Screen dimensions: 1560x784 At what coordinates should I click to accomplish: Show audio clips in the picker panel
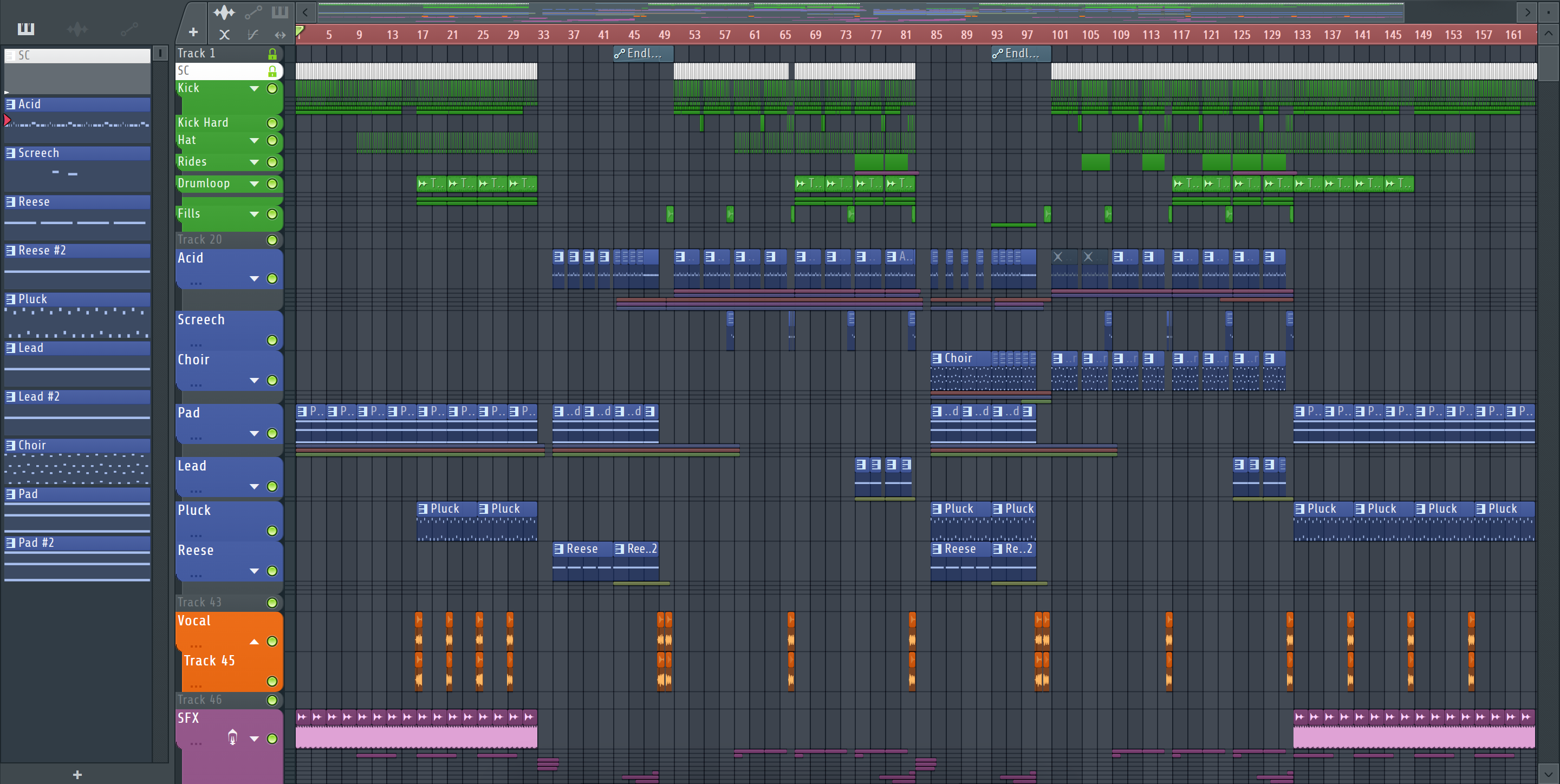tap(77, 29)
